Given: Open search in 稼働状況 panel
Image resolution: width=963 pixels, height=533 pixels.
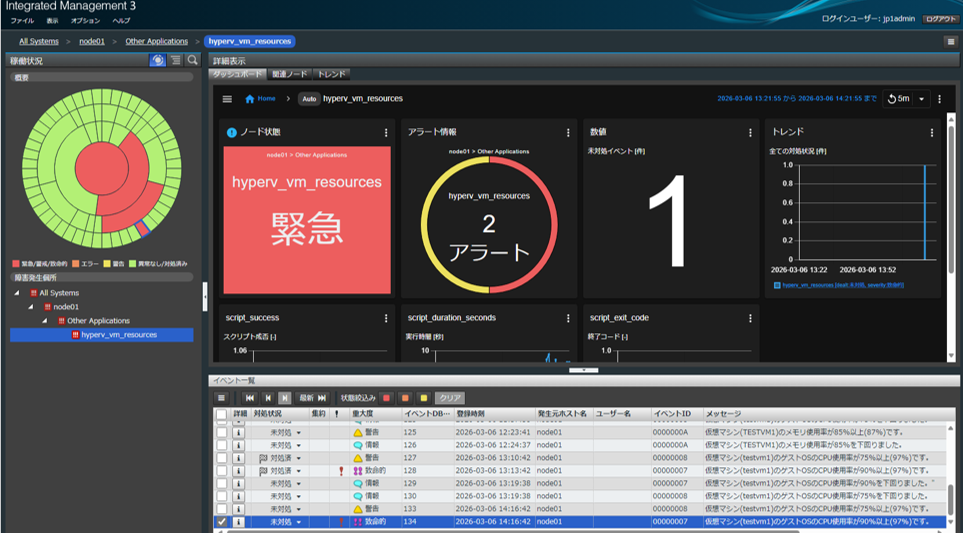Looking at the screenshot, I should (193, 60).
